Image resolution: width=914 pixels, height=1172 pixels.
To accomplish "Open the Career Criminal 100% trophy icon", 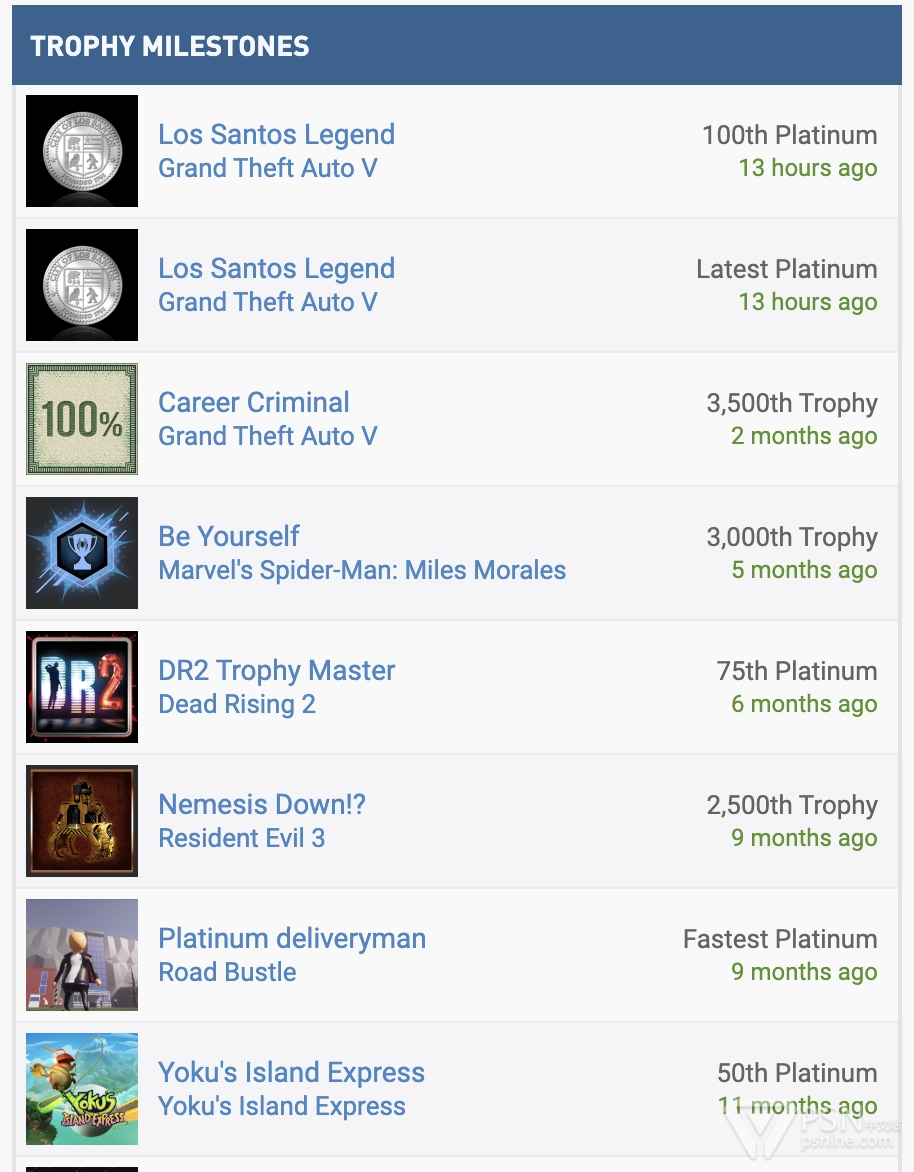I will pos(82,419).
